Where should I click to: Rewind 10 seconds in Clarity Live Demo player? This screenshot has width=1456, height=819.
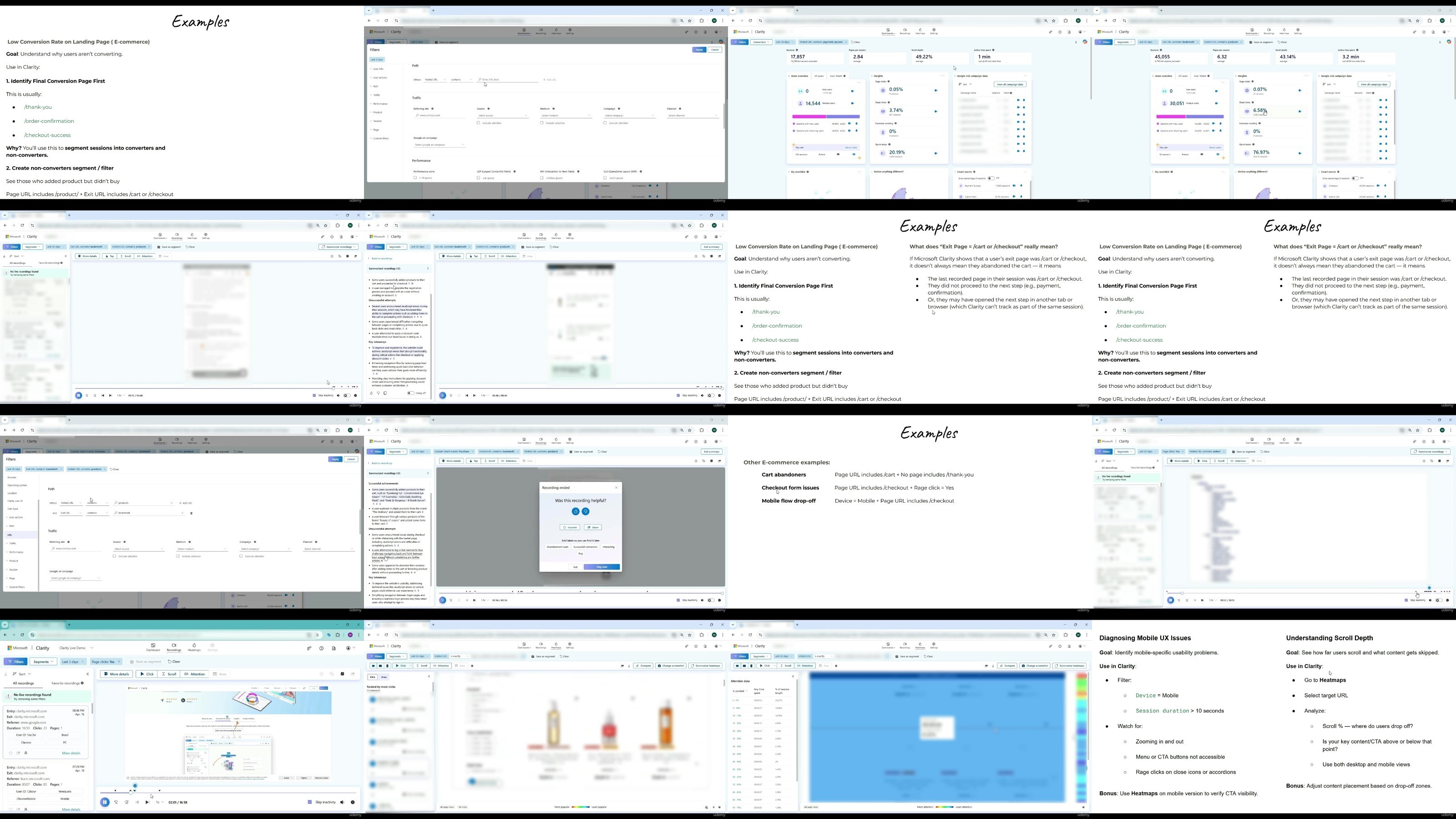116,802
